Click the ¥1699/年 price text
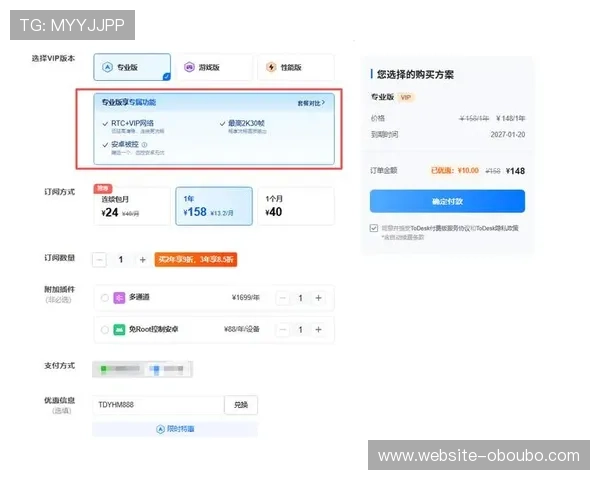The height and width of the screenshot is (480, 600). point(246,297)
